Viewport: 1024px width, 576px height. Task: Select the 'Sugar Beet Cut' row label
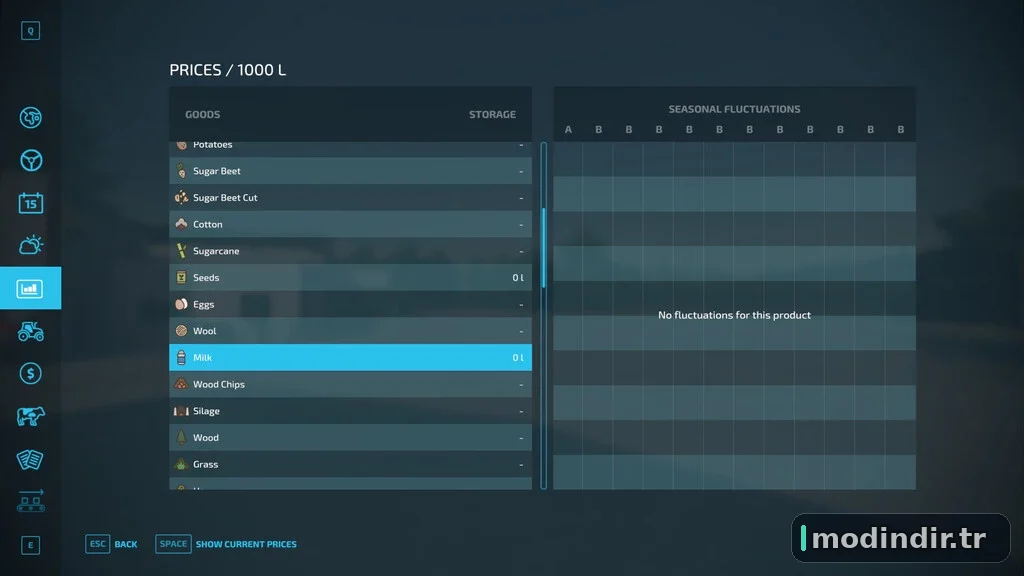pos(225,197)
